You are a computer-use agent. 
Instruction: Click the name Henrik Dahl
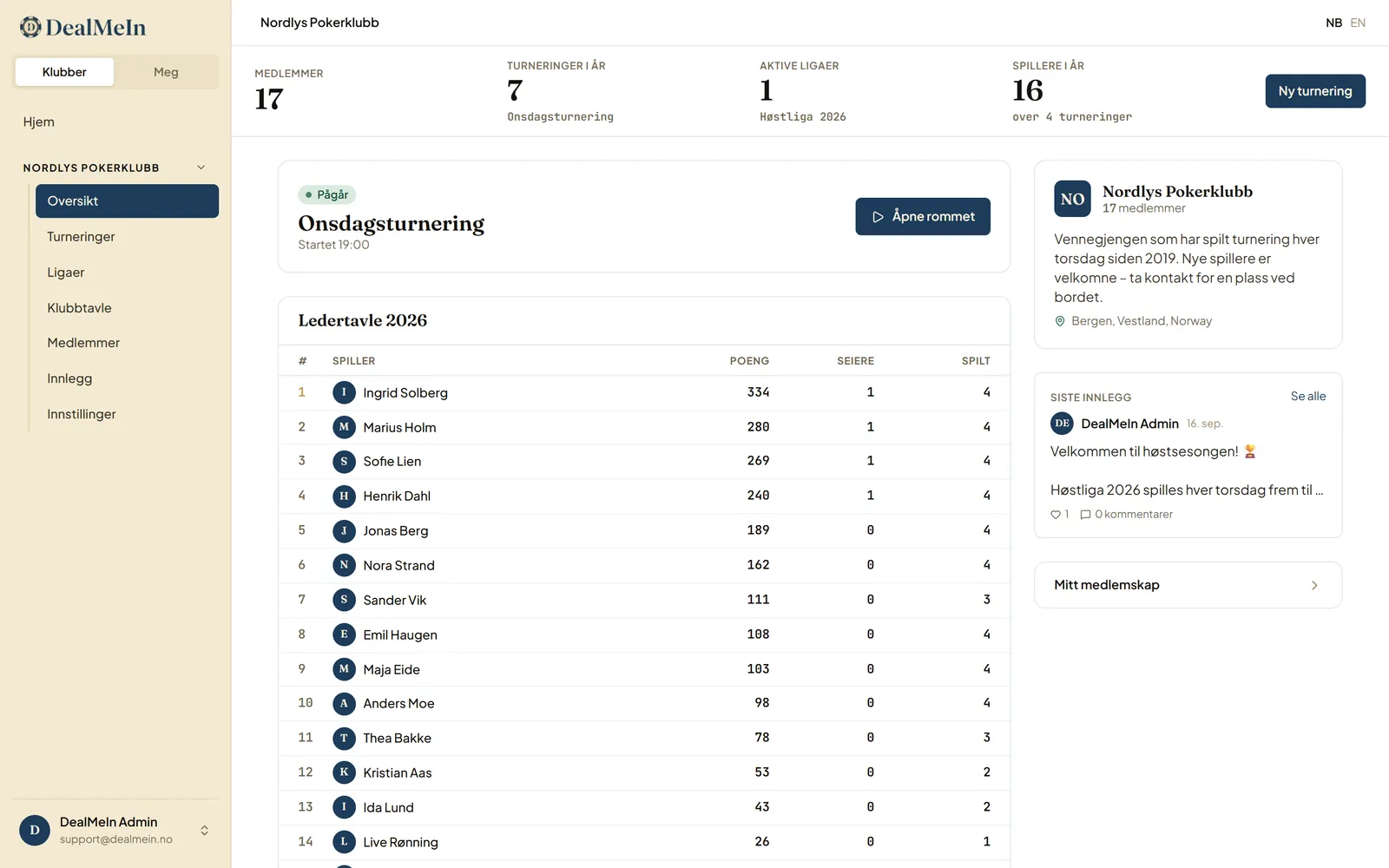point(397,496)
